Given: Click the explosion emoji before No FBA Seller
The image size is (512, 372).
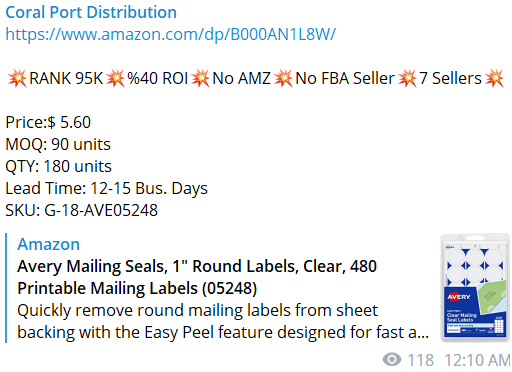Looking at the screenshot, I should coord(283,78).
